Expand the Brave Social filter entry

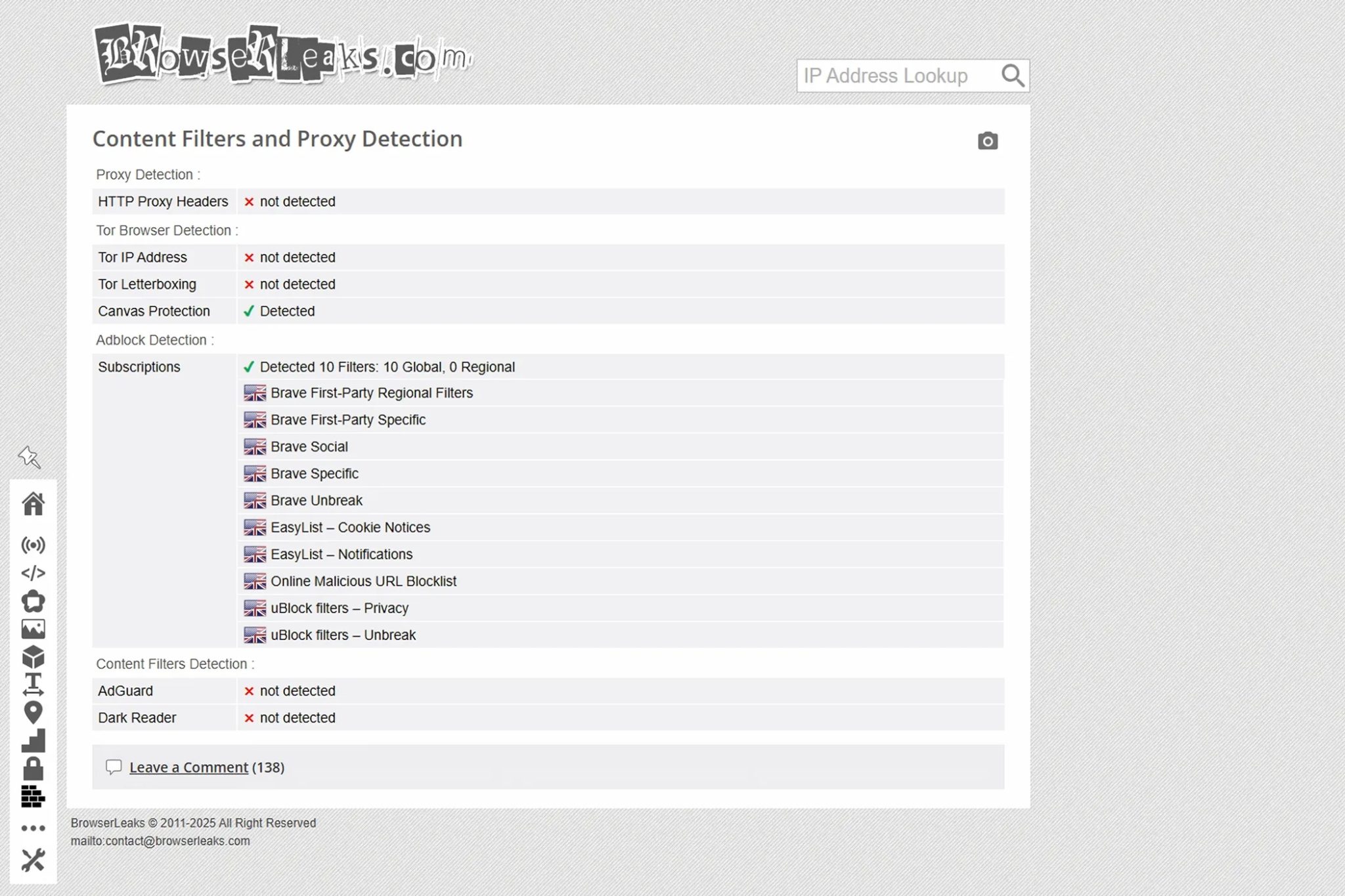309,446
